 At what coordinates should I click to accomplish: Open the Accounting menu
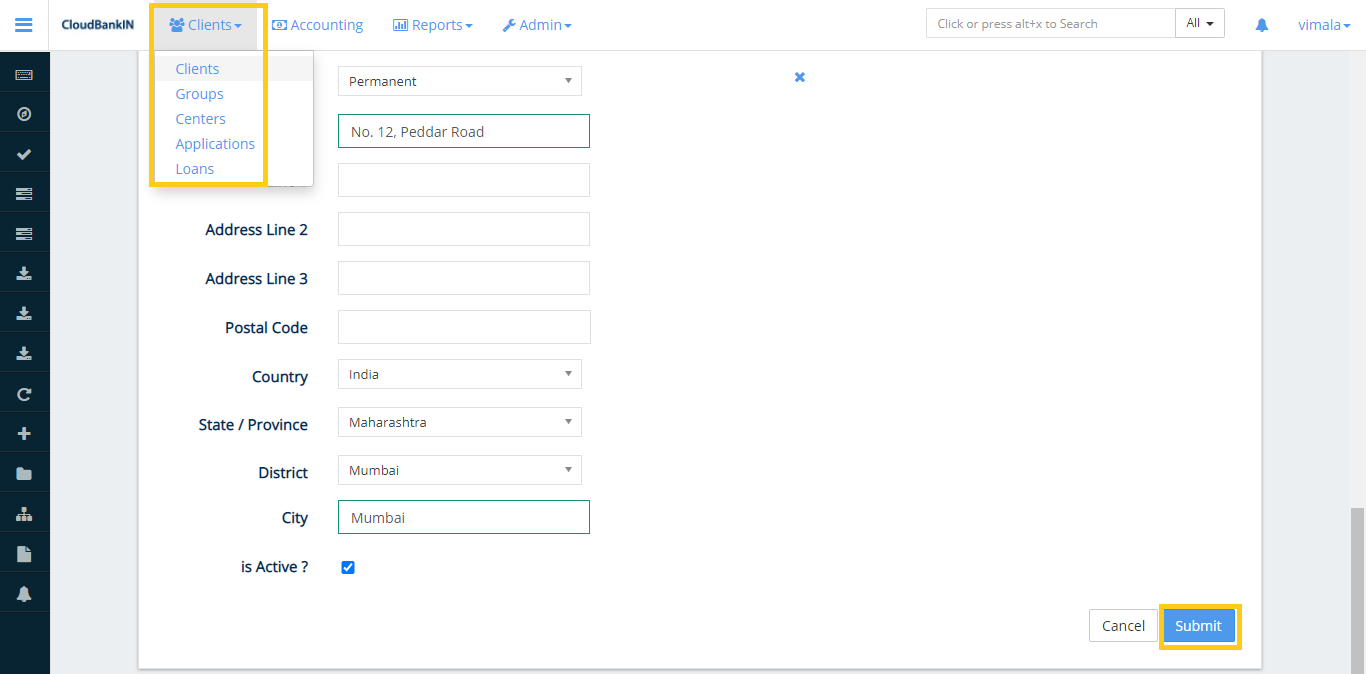coord(317,24)
